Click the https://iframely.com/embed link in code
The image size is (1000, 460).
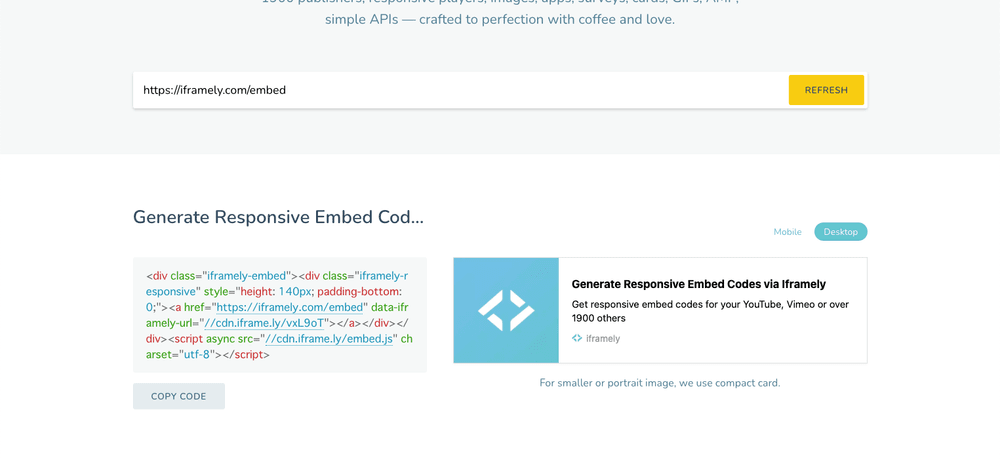[290, 307]
